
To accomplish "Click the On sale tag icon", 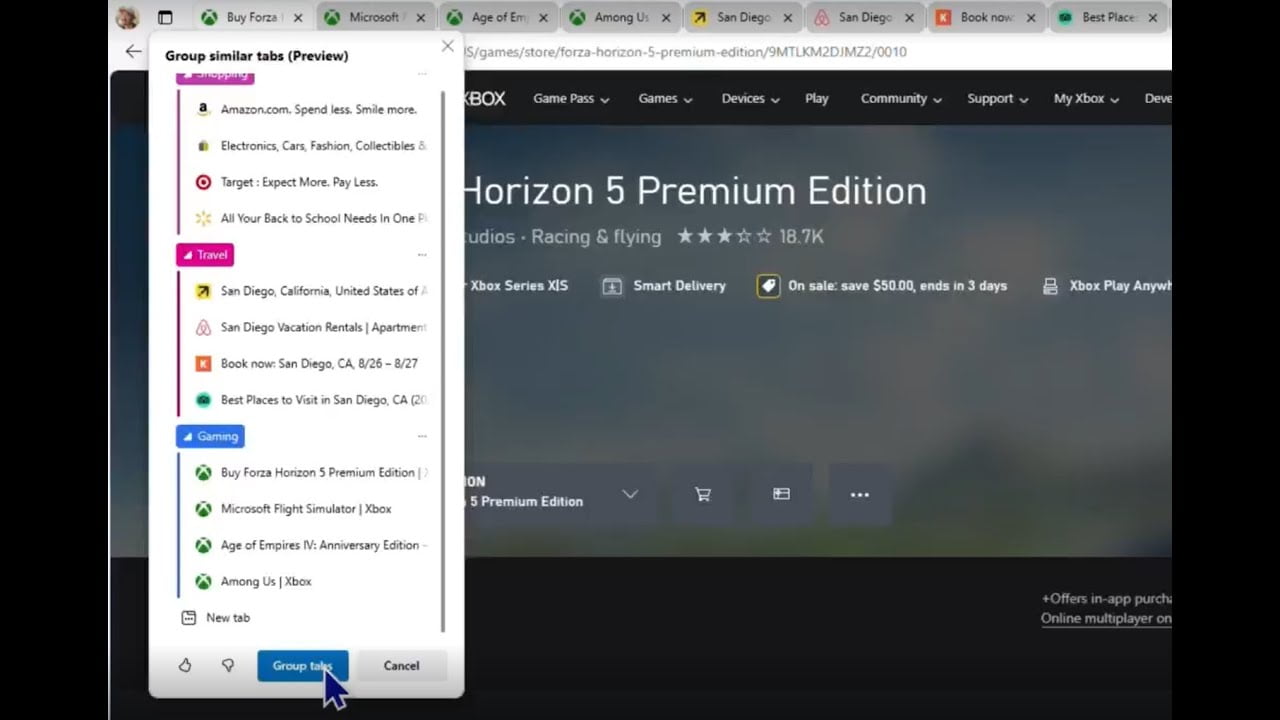I will (x=768, y=286).
